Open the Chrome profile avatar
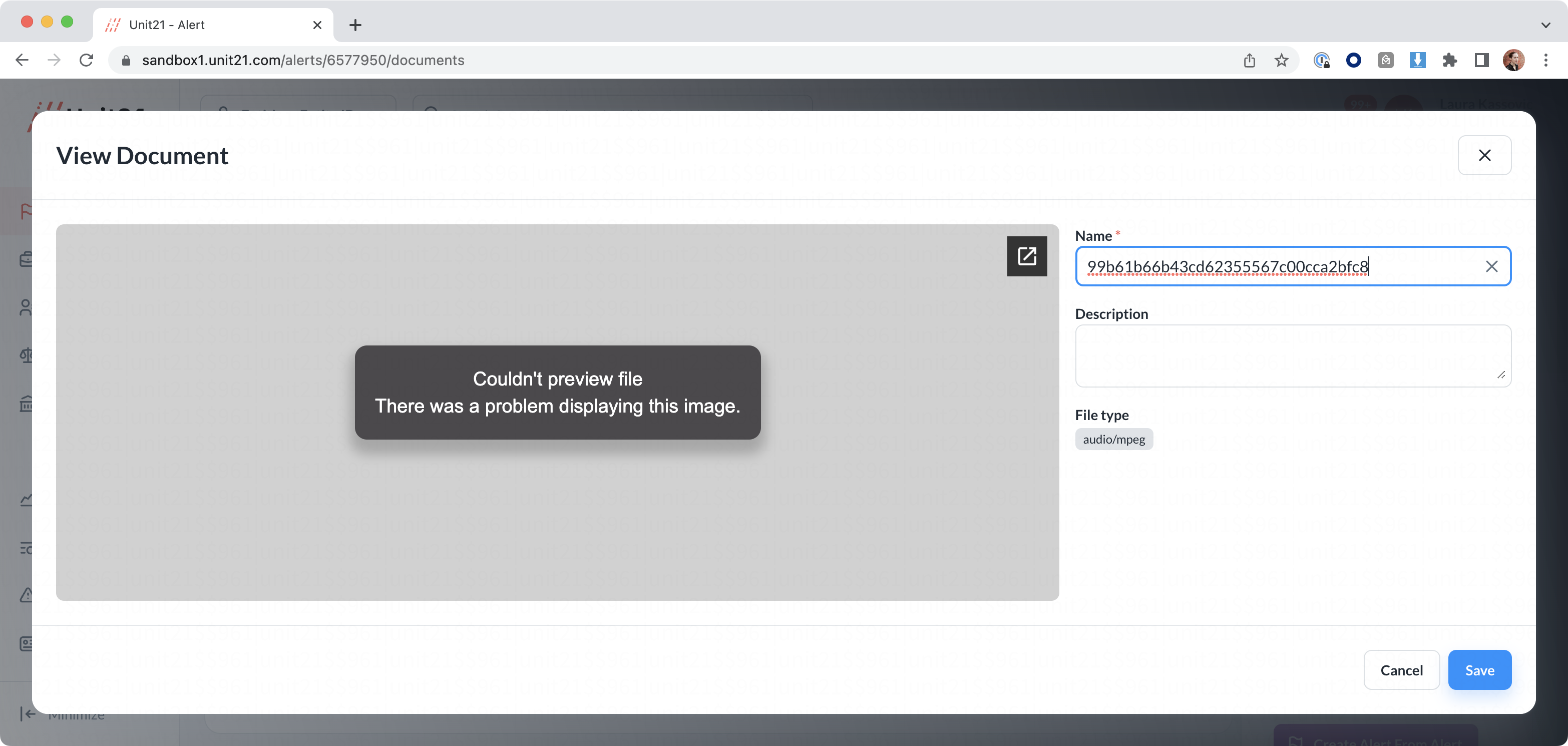The height and width of the screenshot is (746, 1568). [x=1513, y=60]
